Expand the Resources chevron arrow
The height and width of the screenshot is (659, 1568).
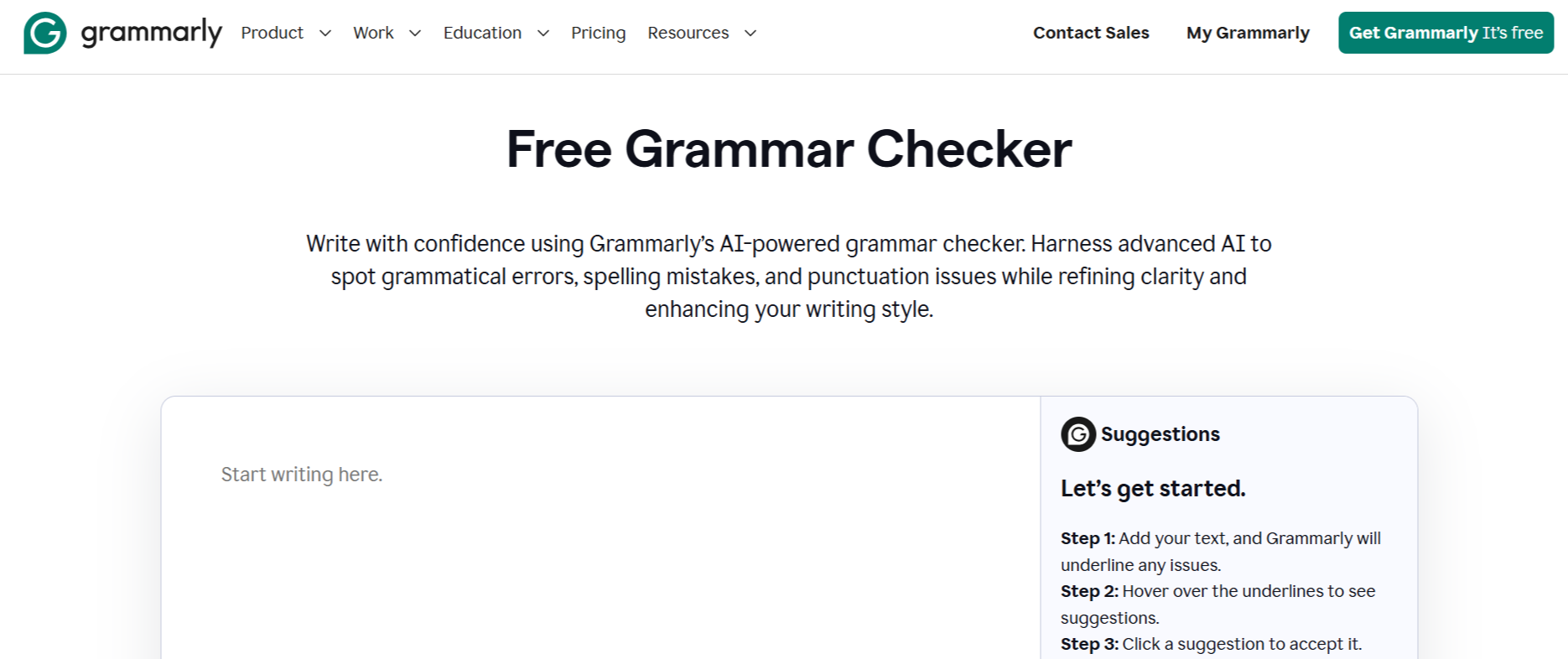coord(750,34)
